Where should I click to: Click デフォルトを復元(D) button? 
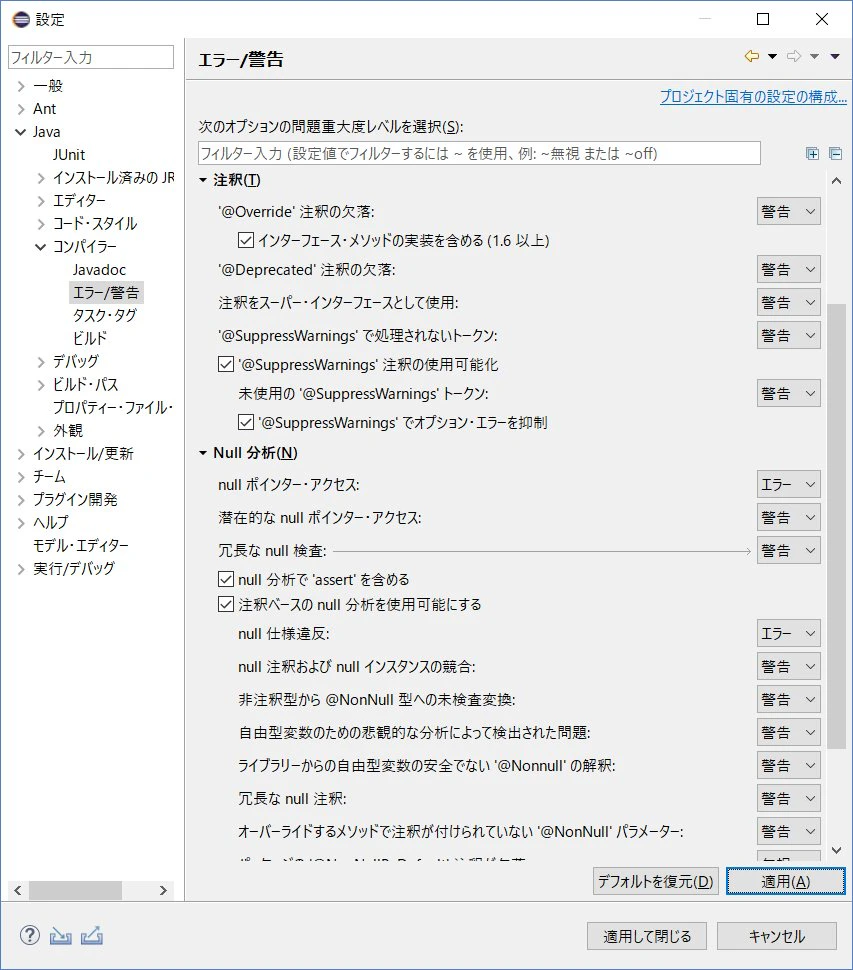[656, 881]
